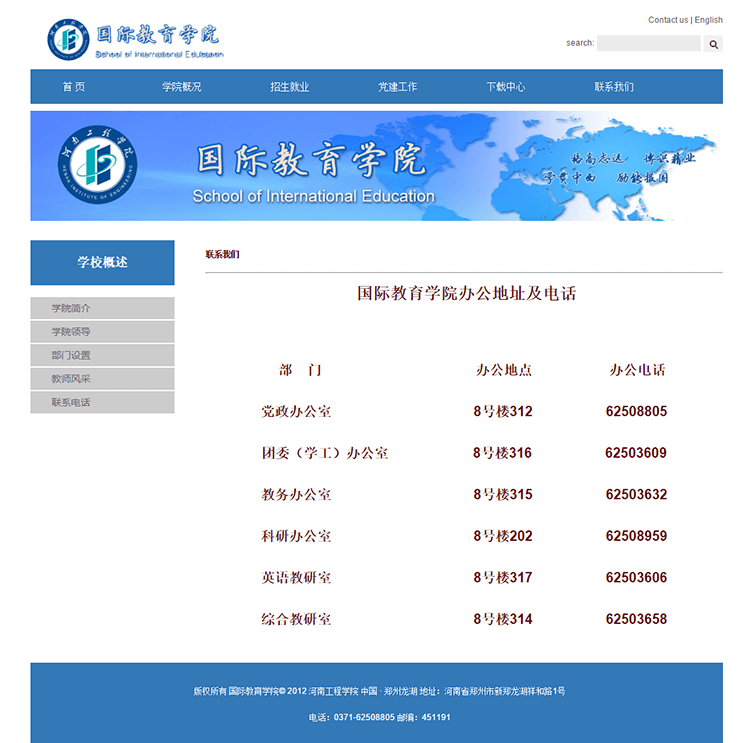Image resolution: width=750 pixels, height=743 pixels.
Task: Click the 学校概述 sidebar header
Action: [x=102, y=263]
